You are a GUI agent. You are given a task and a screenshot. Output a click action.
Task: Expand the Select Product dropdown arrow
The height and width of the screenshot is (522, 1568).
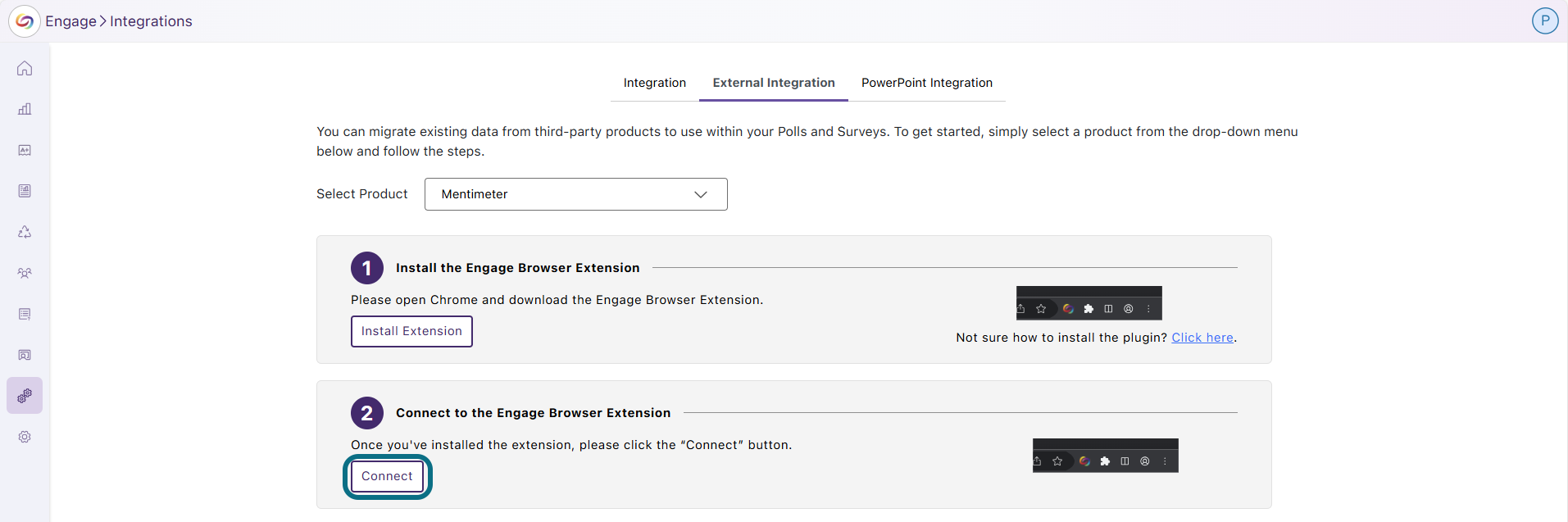point(701,194)
